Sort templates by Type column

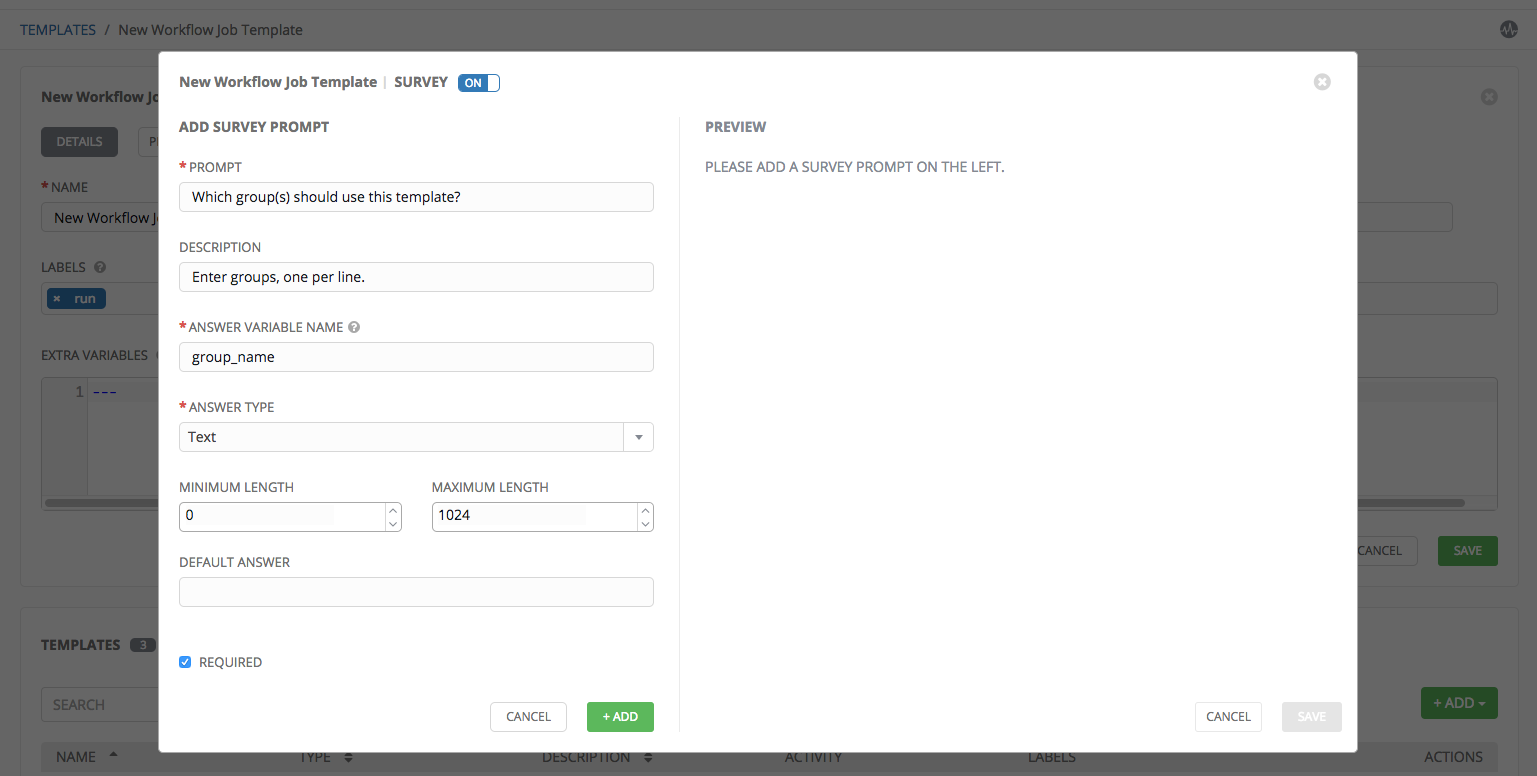(x=348, y=757)
